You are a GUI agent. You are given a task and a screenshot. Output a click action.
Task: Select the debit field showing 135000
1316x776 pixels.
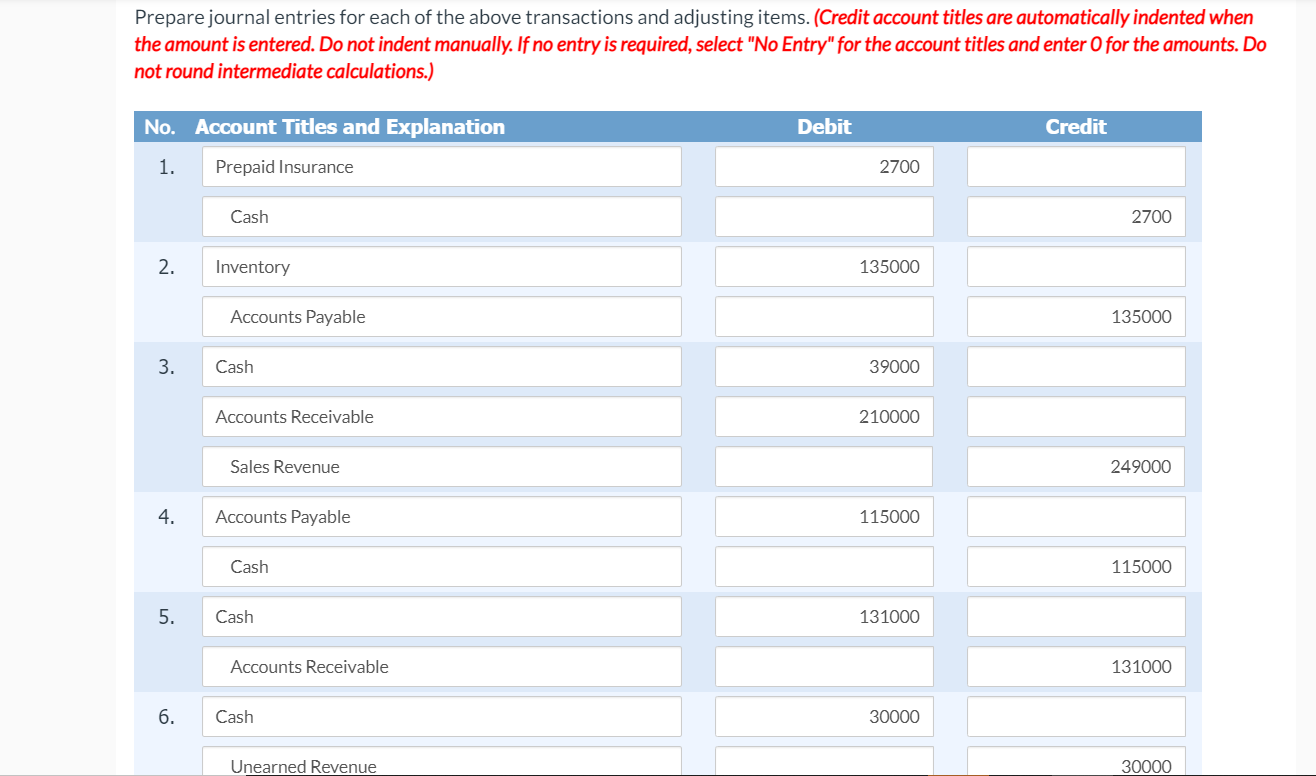[x=824, y=267]
